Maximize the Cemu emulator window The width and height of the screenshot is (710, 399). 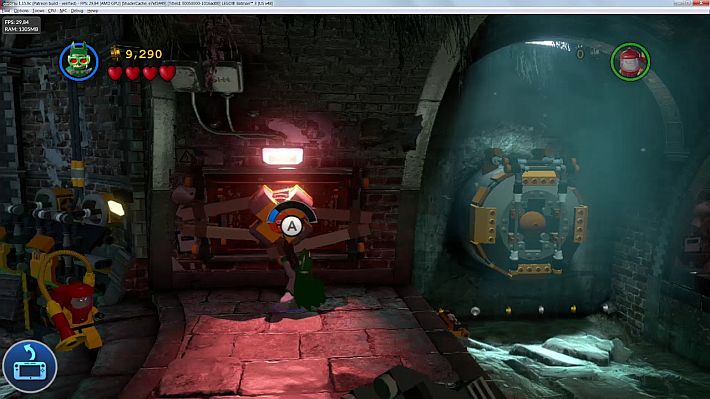[687, 3]
